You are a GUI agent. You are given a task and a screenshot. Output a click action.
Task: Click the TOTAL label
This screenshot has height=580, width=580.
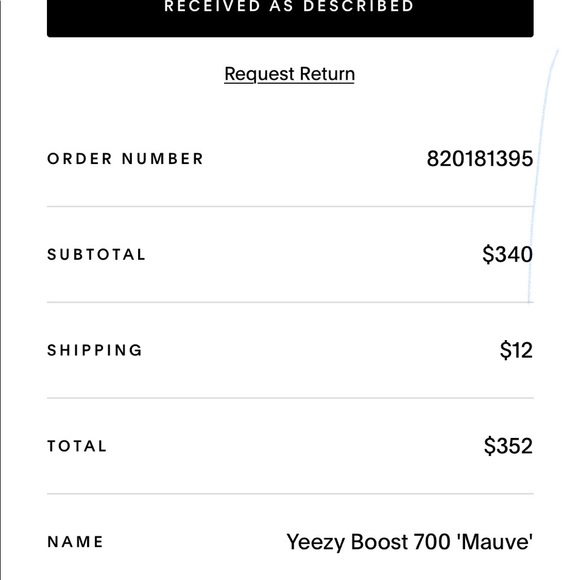click(77, 446)
